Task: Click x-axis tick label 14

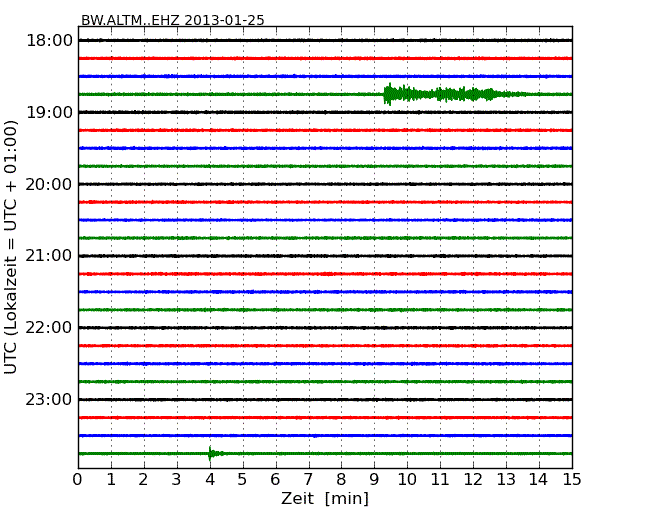Action: pos(538,480)
